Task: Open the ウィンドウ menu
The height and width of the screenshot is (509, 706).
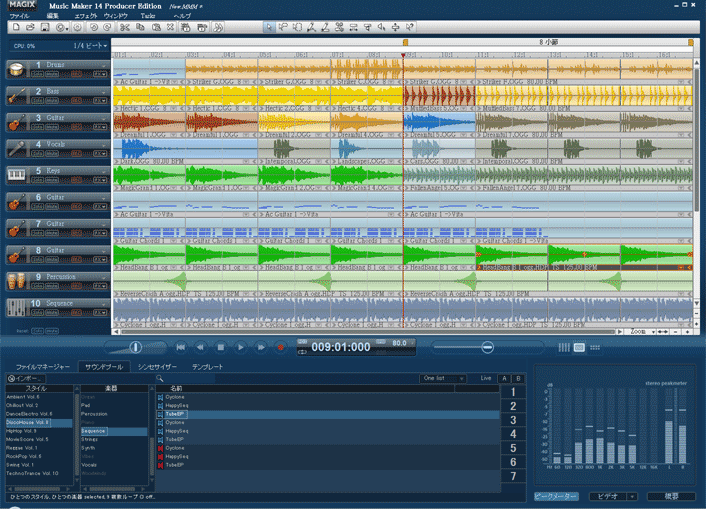Action: point(116,16)
